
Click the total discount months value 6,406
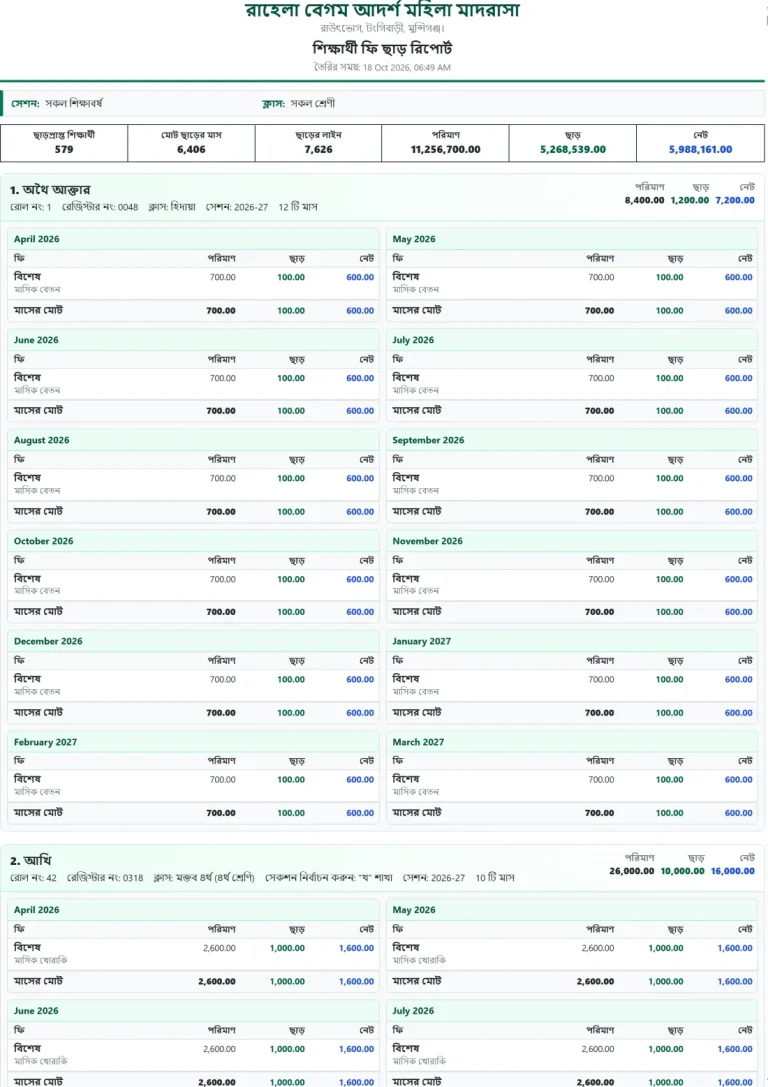(191, 149)
